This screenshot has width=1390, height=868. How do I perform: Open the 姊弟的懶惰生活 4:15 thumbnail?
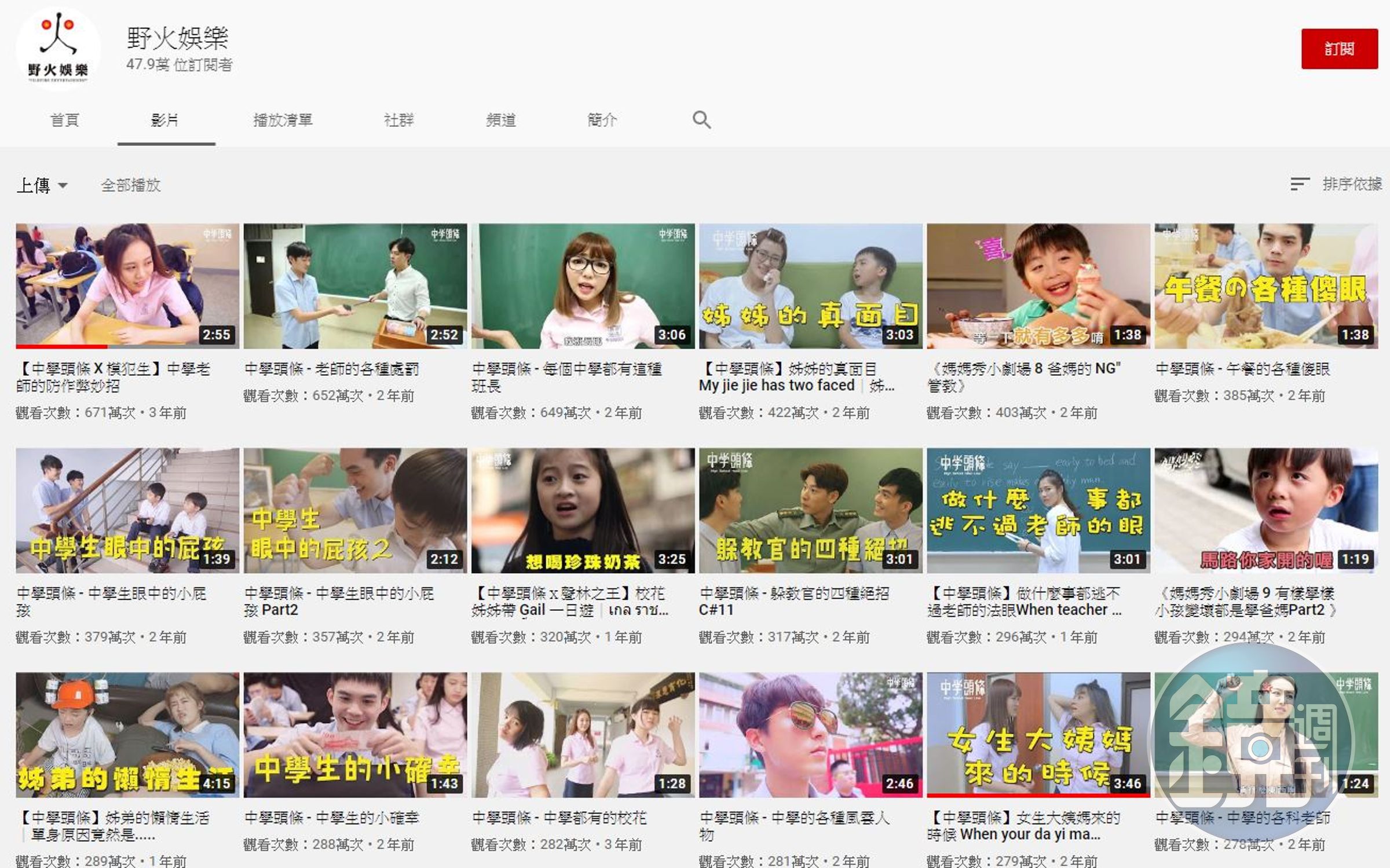[127, 734]
